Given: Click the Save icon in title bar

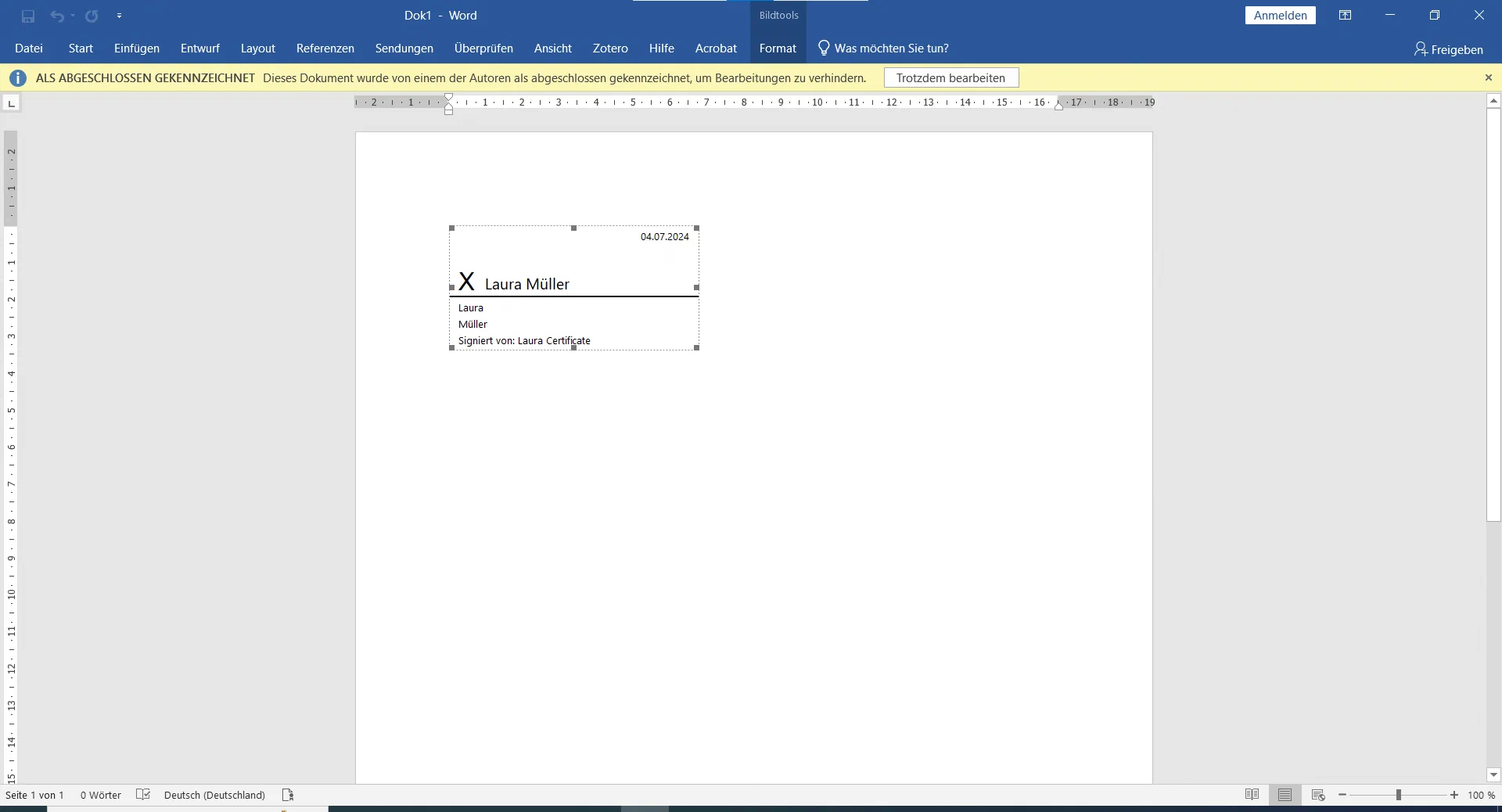Looking at the screenshot, I should point(28,16).
